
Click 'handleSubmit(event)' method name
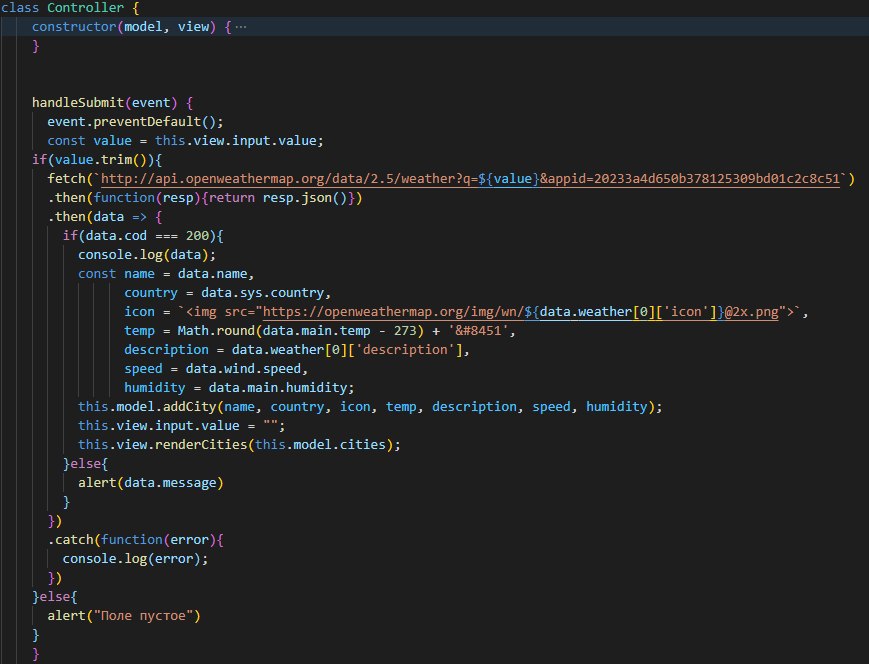[104, 103]
